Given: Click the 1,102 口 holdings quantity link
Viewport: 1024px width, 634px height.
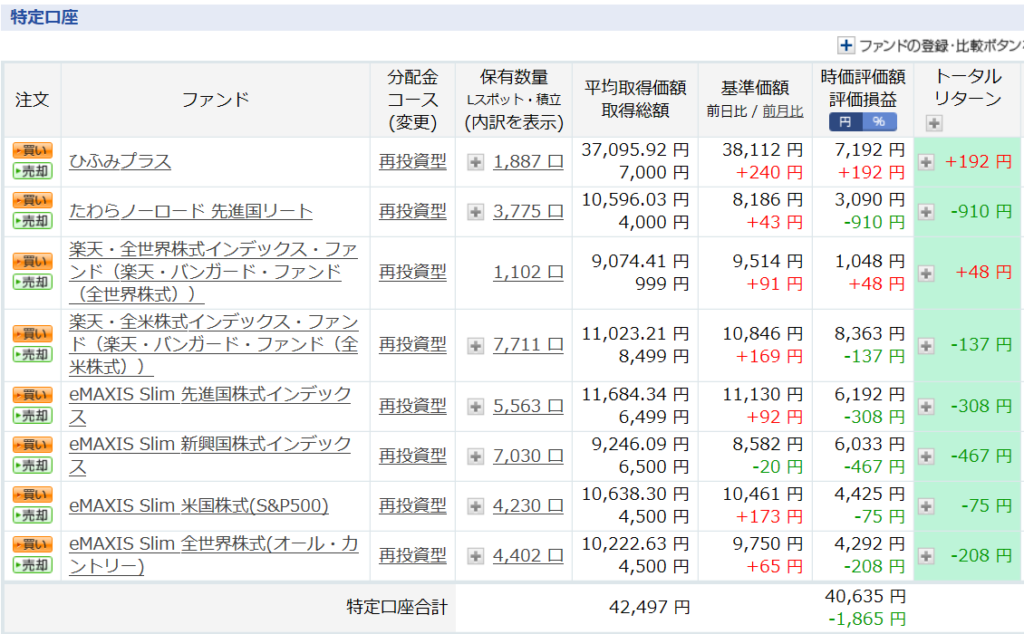Looking at the screenshot, I should [528, 272].
